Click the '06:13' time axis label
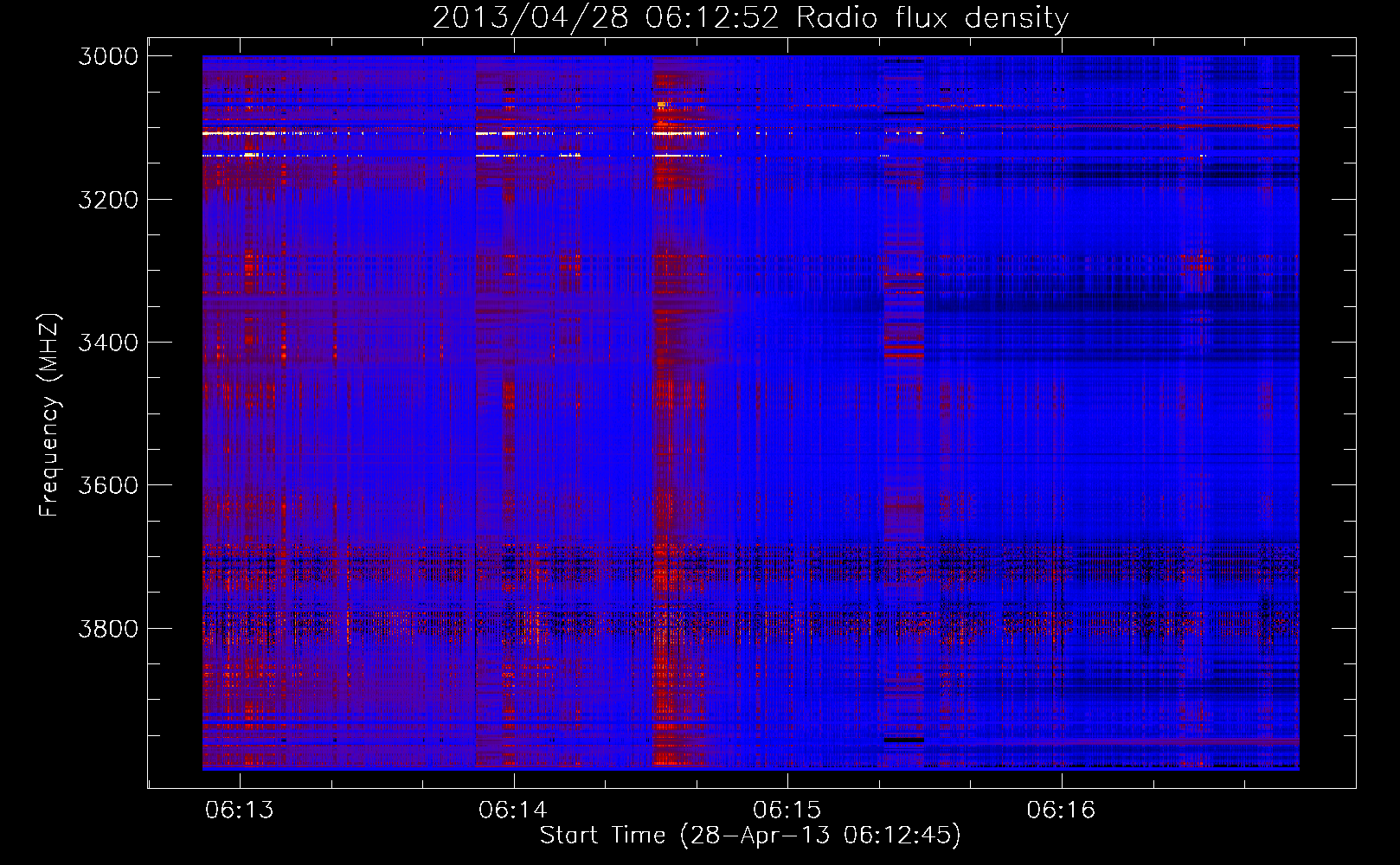 coord(240,810)
